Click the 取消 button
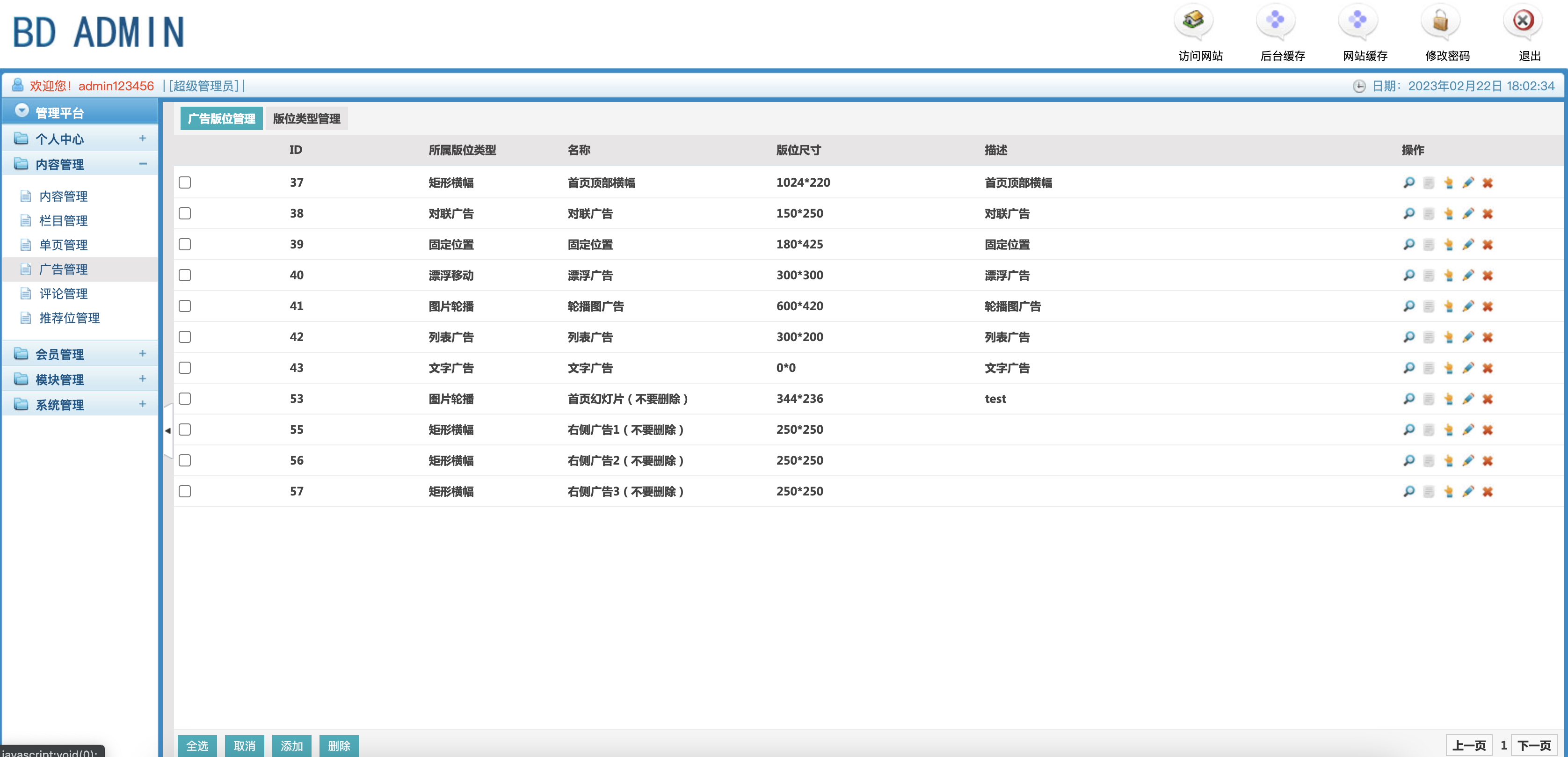Screen dimensions: 1568x757 245,745
